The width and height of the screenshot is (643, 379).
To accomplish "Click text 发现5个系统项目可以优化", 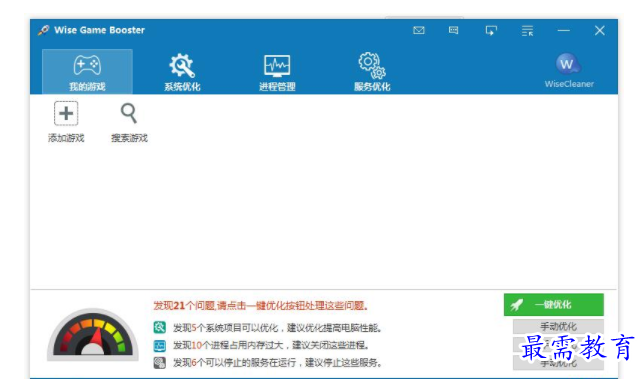I will tap(226, 328).
